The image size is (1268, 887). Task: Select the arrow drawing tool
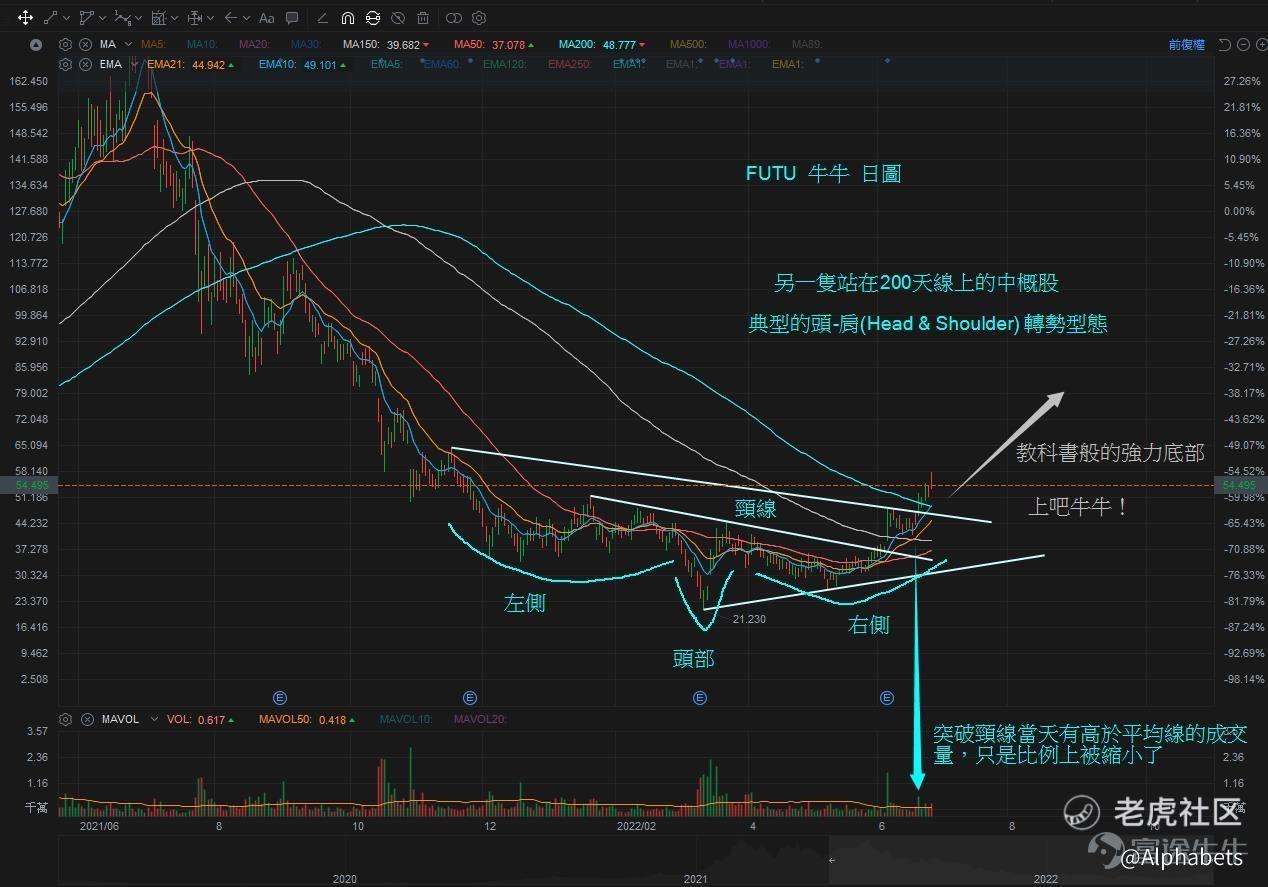click(231, 18)
